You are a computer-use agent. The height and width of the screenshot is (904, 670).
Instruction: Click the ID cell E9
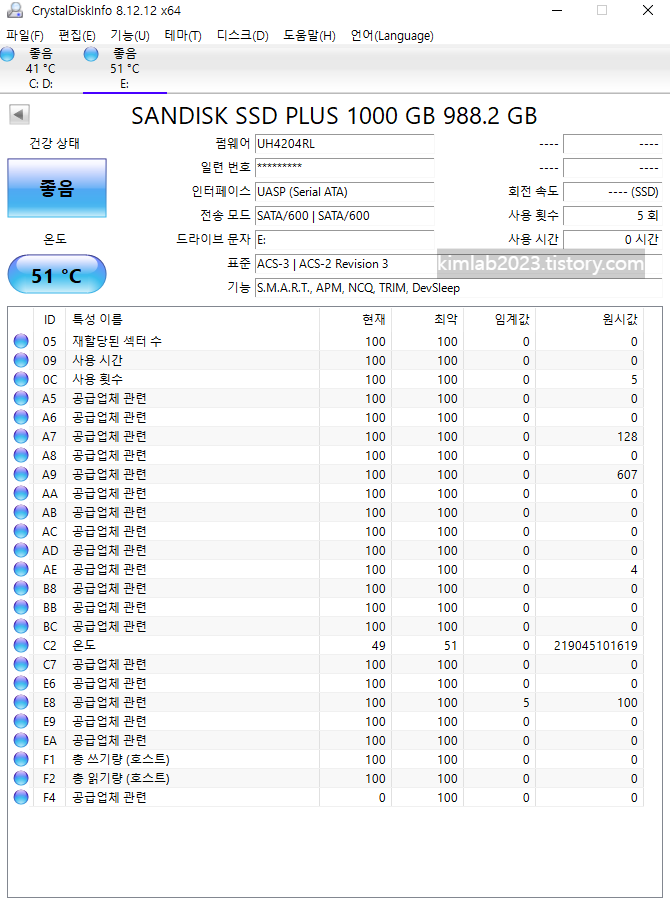click(x=50, y=722)
